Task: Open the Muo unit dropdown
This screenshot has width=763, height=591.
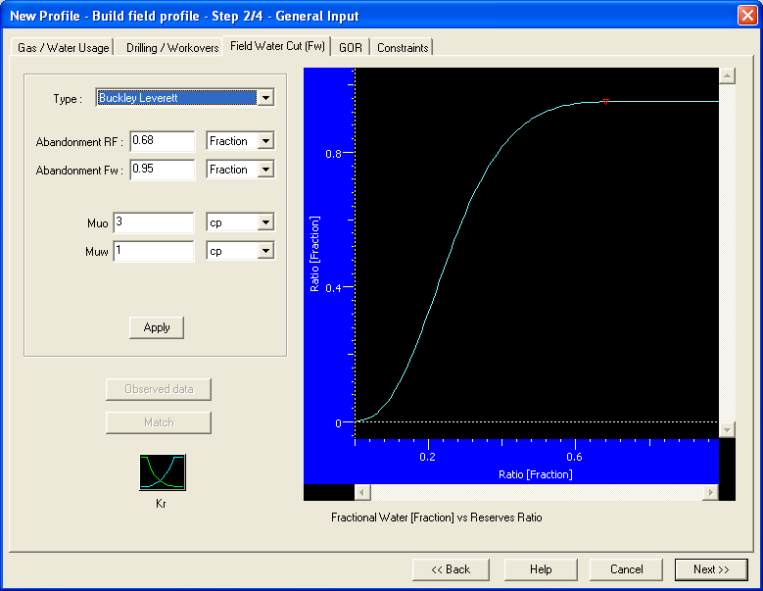Action: point(265,222)
